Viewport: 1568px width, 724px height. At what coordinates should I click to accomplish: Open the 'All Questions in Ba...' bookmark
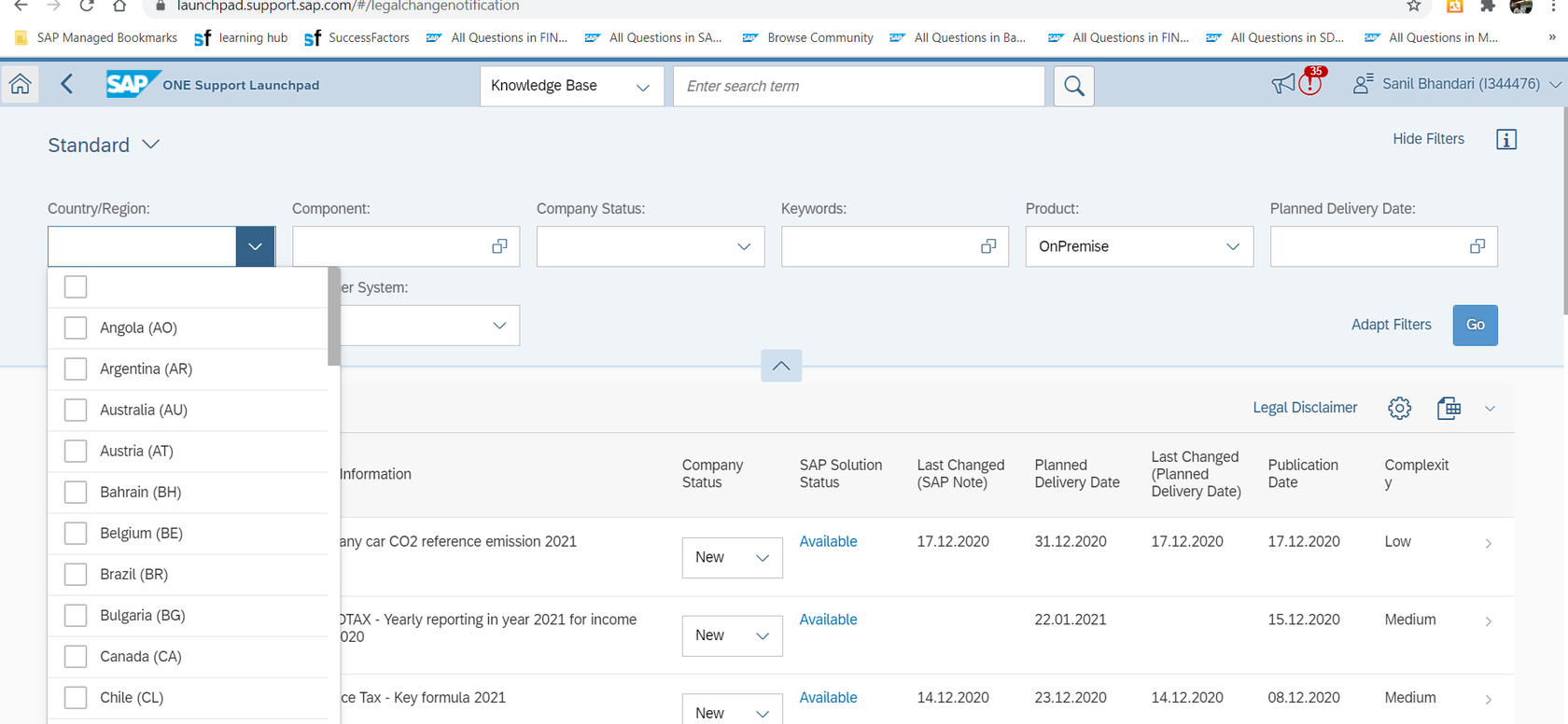pos(959,37)
